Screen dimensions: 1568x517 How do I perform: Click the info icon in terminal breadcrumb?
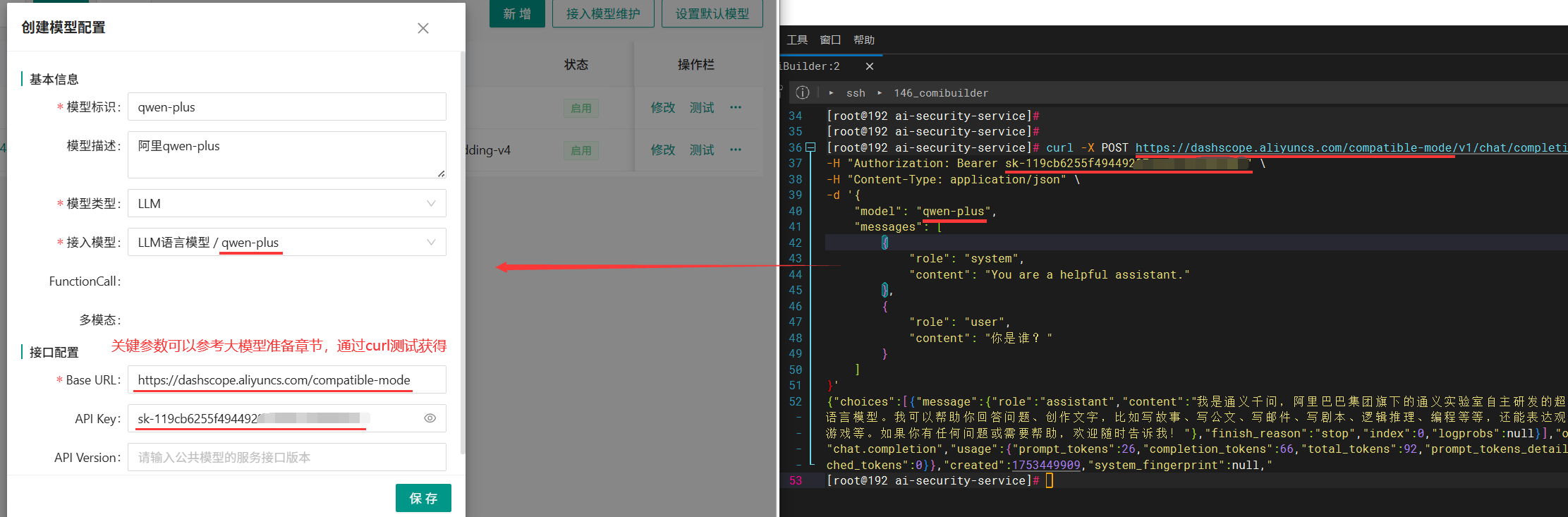tap(802, 92)
